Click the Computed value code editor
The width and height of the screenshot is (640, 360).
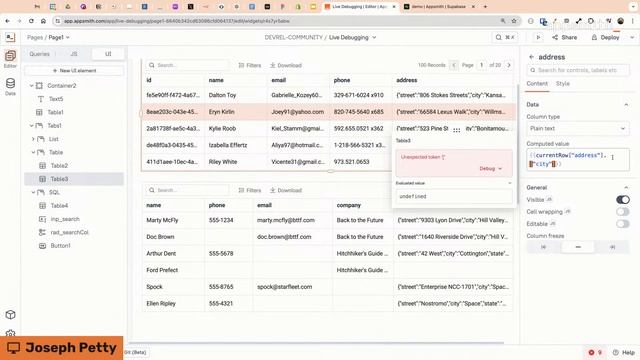tap(578, 160)
